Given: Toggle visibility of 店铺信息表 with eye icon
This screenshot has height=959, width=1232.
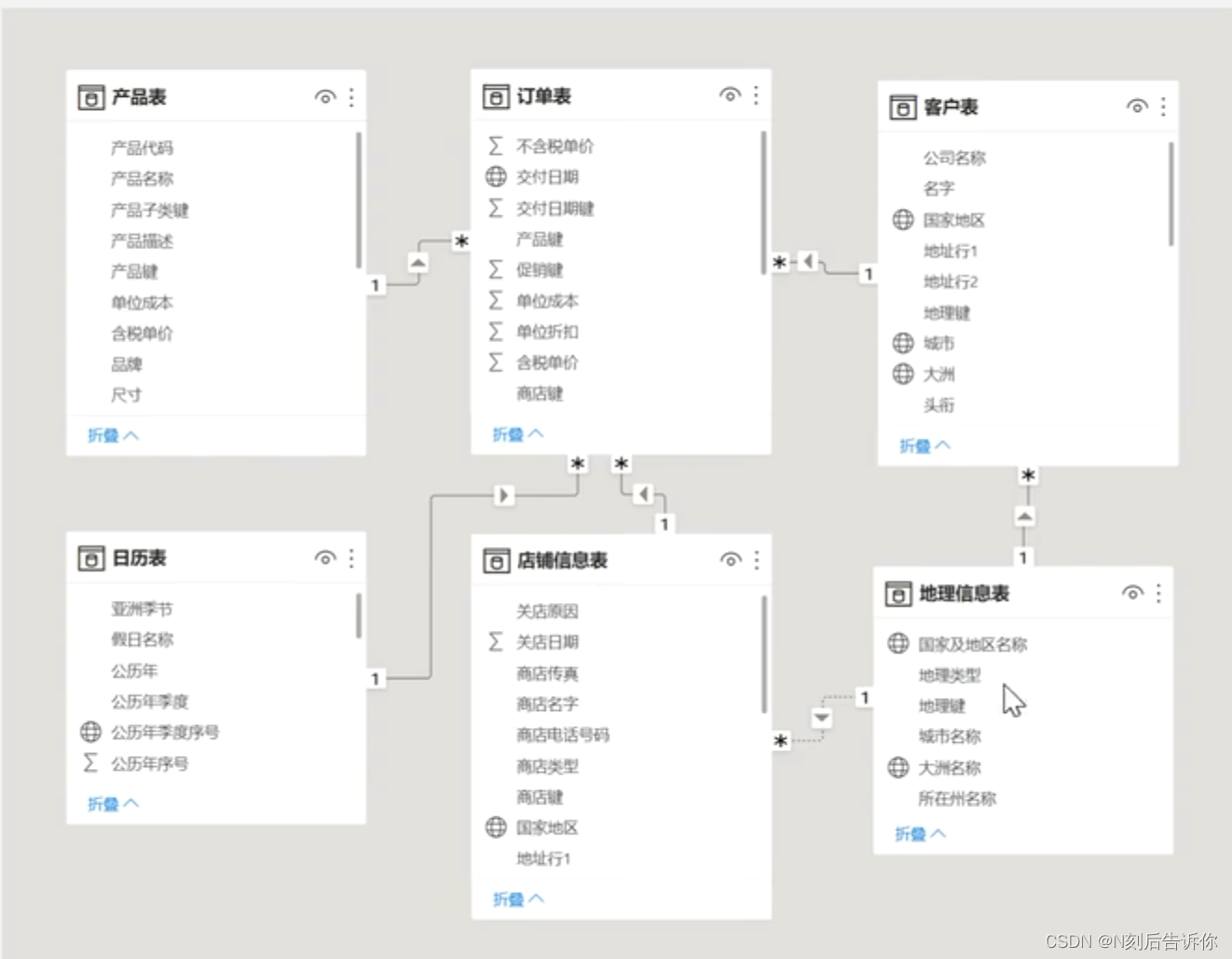Looking at the screenshot, I should point(731,560).
